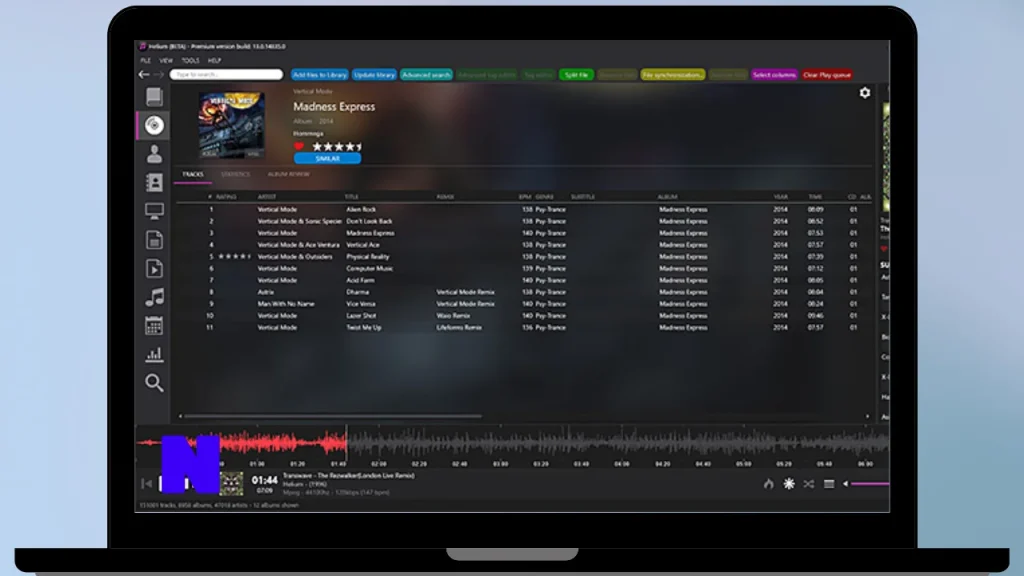Sort by the ARTIST column header

pyautogui.click(x=267, y=197)
